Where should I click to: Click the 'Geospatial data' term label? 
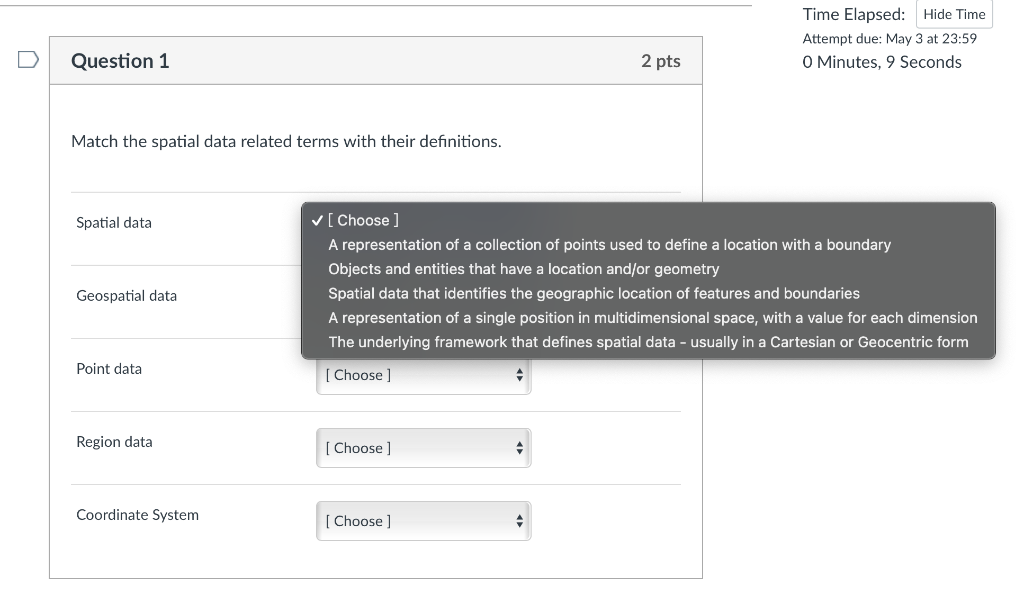pos(127,296)
